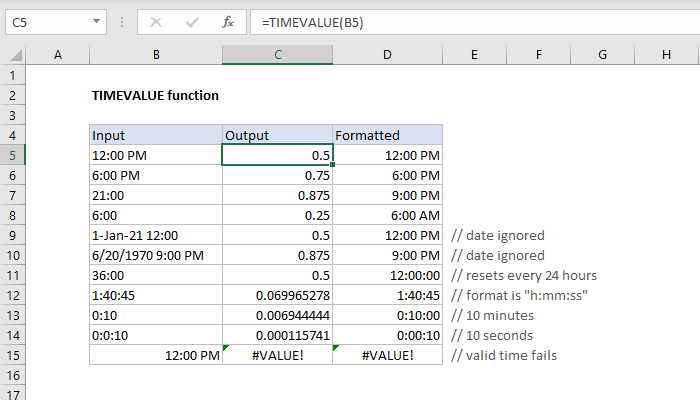Click the '// 10 minutes' note
The image size is (700, 400).
pyautogui.click(x=492, y=316)
